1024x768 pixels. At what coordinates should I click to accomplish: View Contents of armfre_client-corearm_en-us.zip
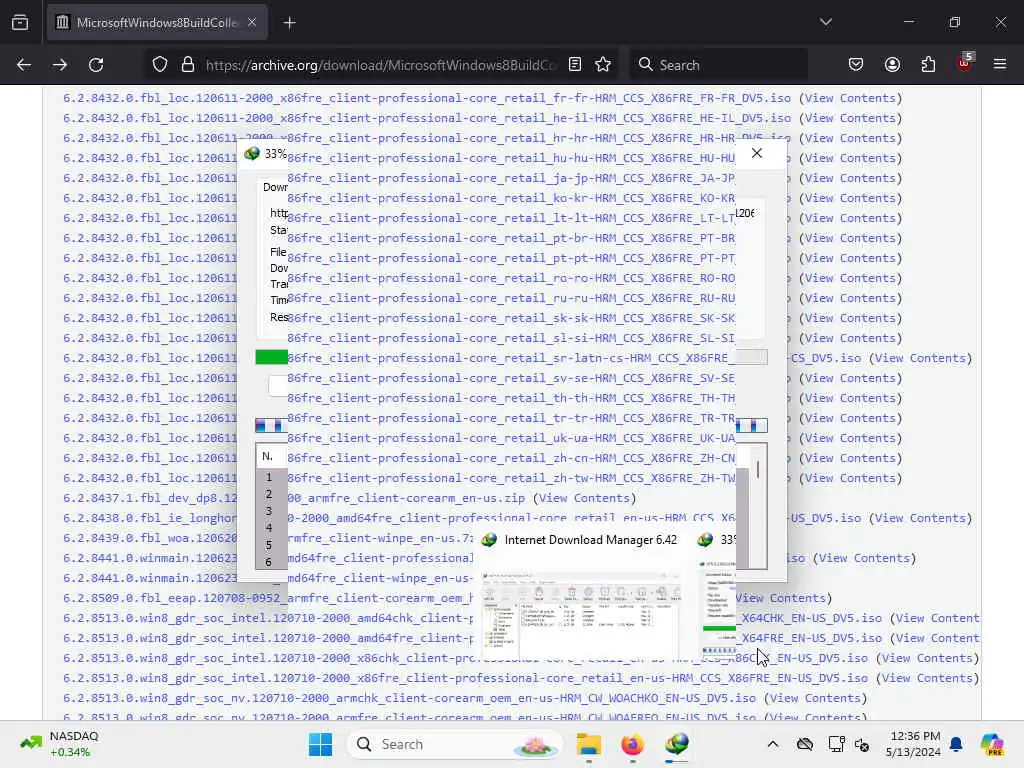pyautogui.click(x=584, y=498)
